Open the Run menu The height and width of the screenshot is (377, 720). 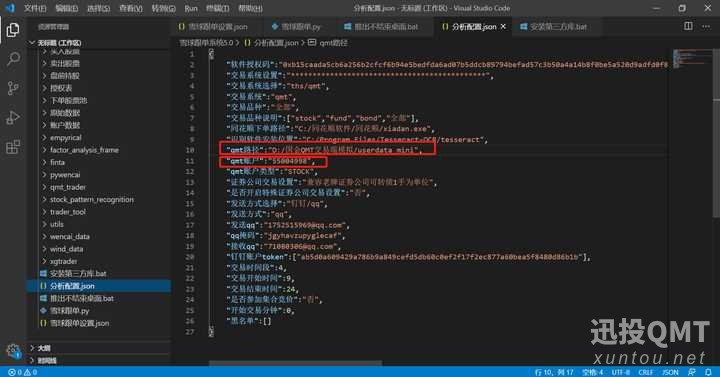point(191,8)
